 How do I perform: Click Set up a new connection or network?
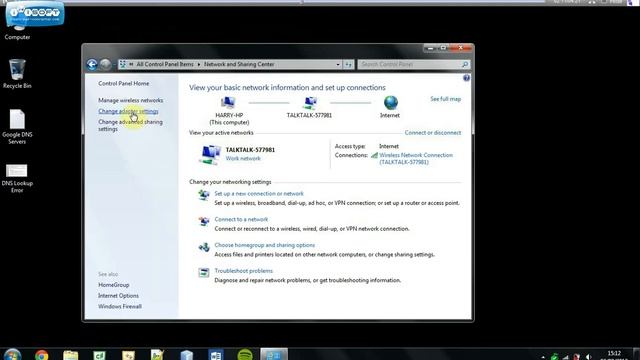(259, 193)
